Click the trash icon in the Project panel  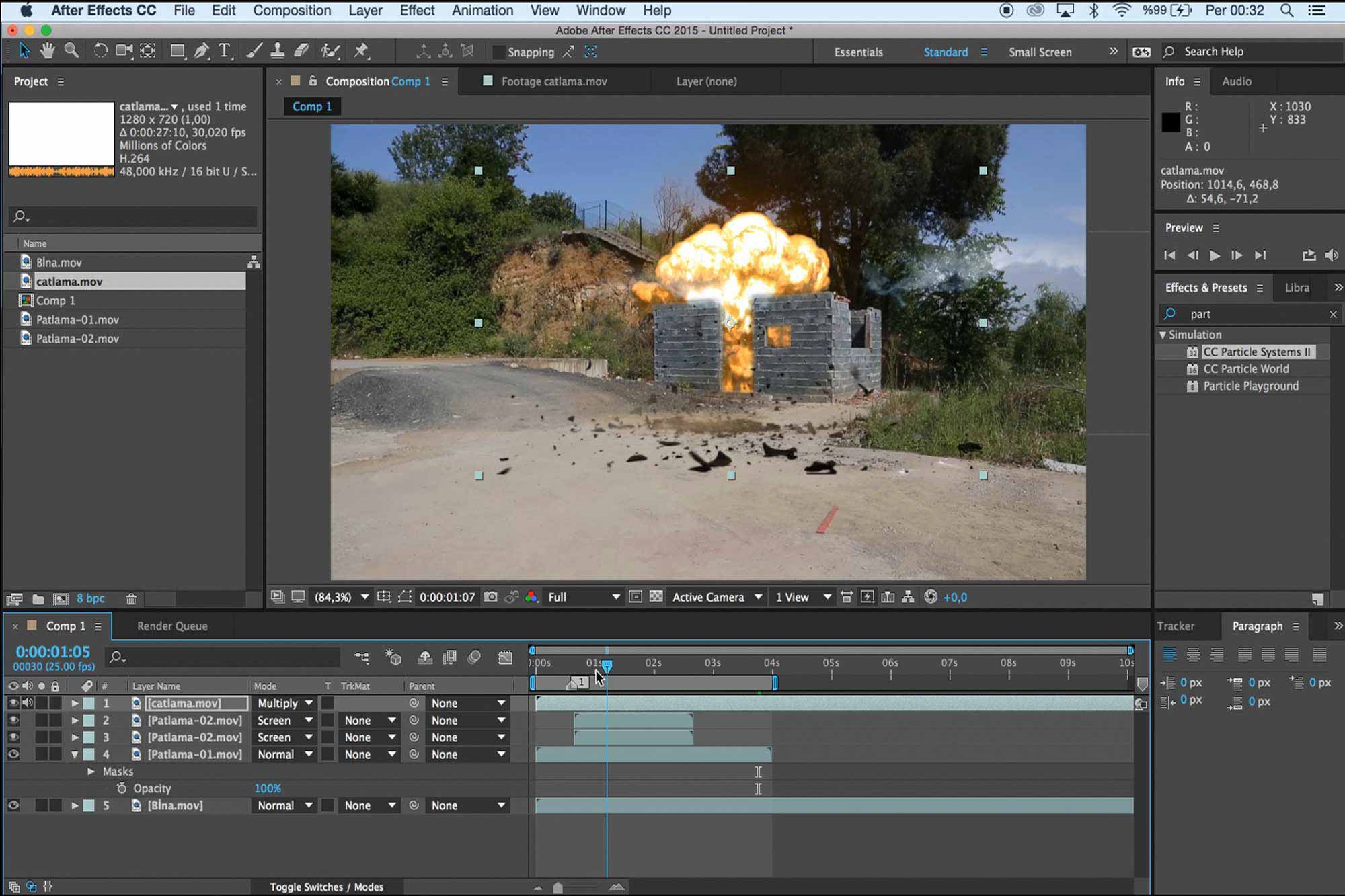tap(131, 598)
